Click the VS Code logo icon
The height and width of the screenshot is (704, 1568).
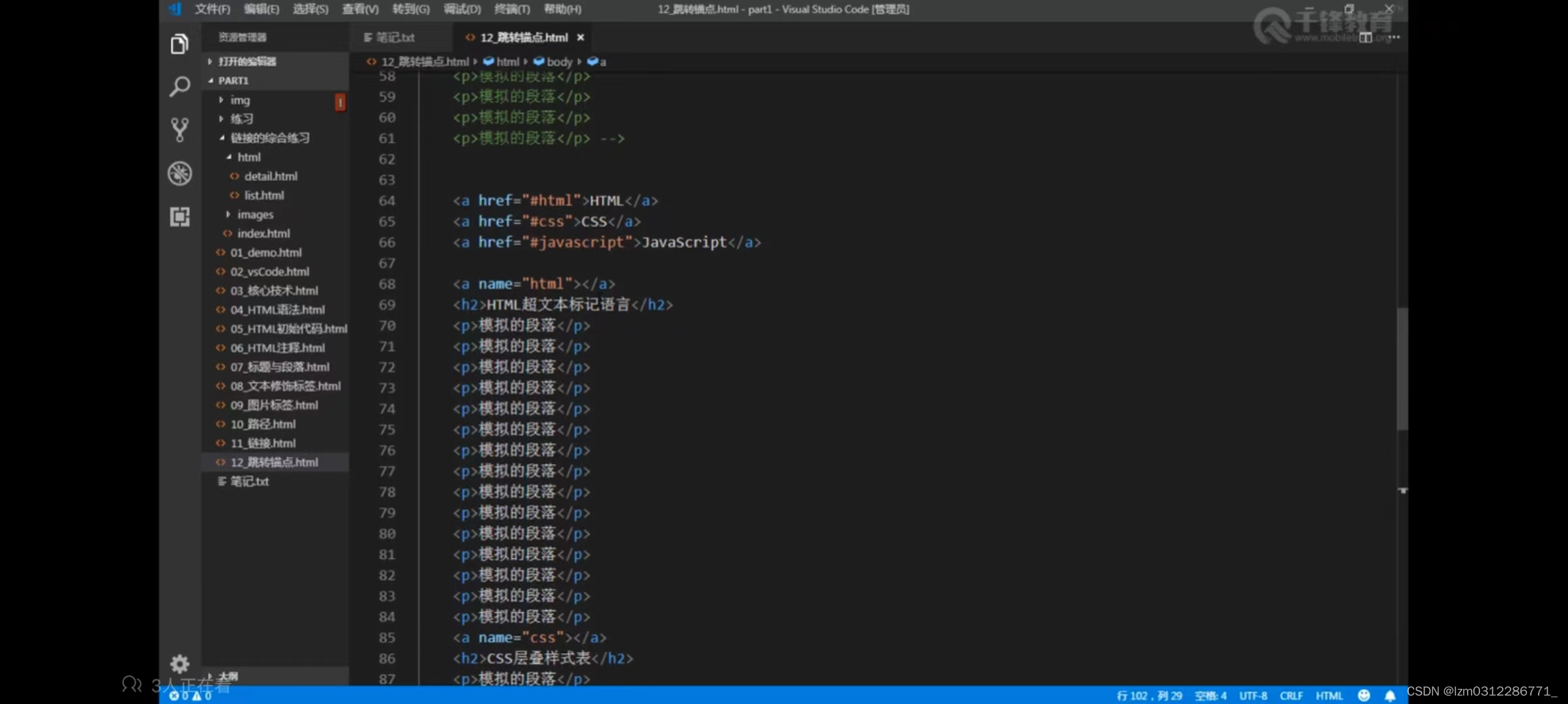(175, 9)
